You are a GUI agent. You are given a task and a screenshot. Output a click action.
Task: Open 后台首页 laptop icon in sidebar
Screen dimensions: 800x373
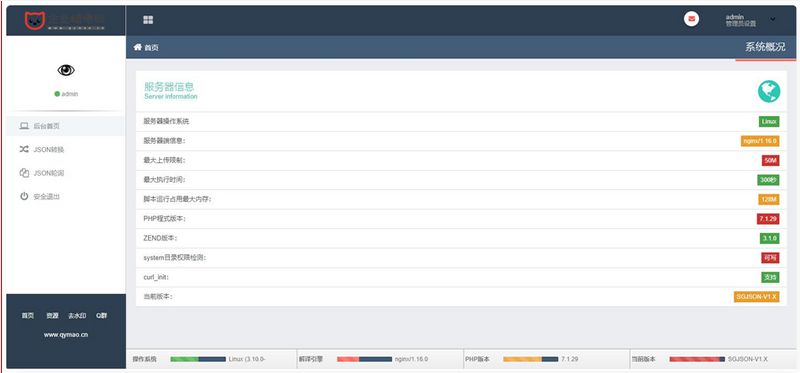pyautogui.click(x=24, y=126)
